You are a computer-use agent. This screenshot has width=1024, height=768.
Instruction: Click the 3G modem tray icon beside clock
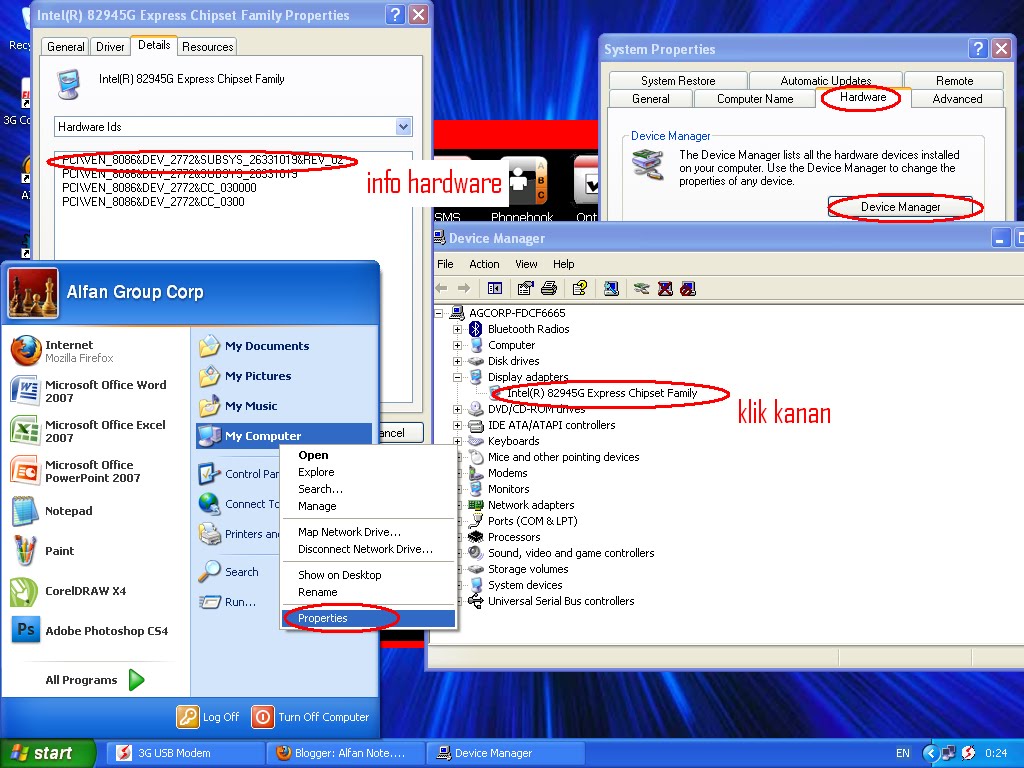click(x=968, y=752)
